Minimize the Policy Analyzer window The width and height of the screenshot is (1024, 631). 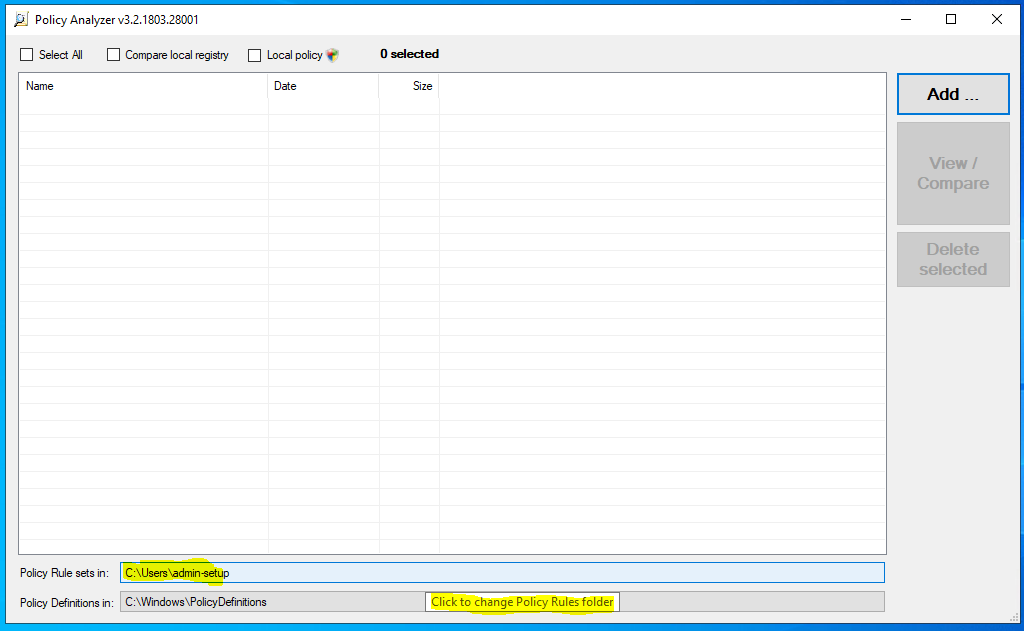(x=906, y=20)
